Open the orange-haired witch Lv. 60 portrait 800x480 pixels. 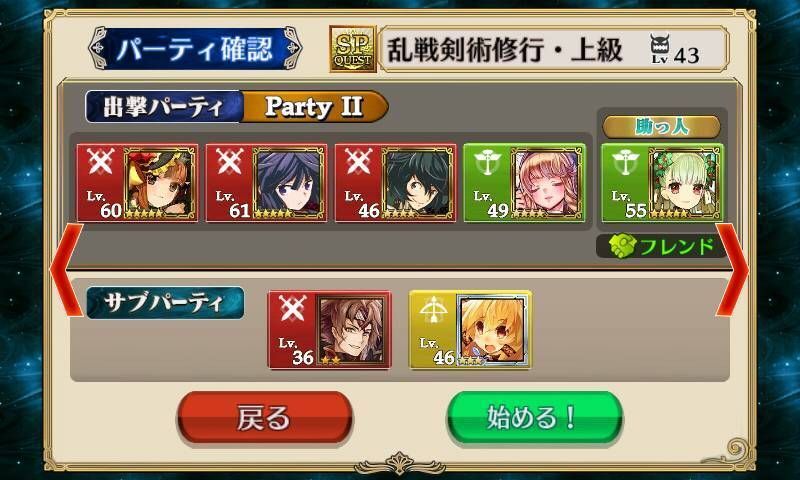pyautogui.click(x=160, y=183)
